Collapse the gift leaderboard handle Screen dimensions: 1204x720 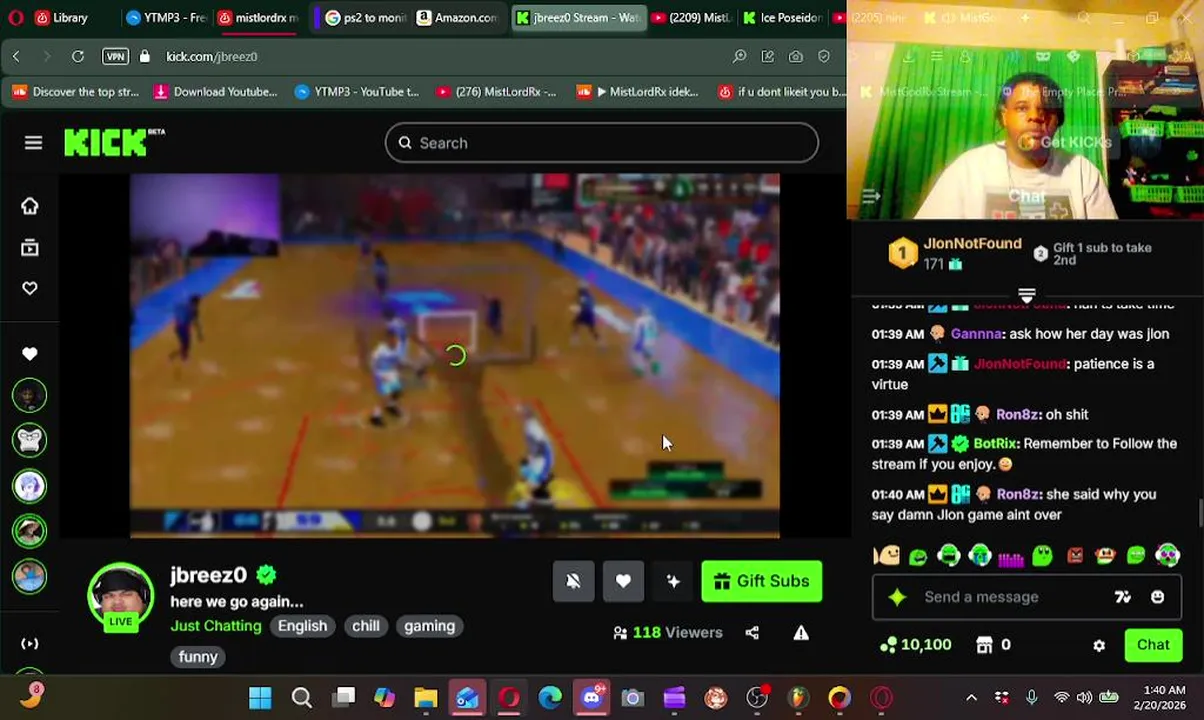click(1026, 296)
